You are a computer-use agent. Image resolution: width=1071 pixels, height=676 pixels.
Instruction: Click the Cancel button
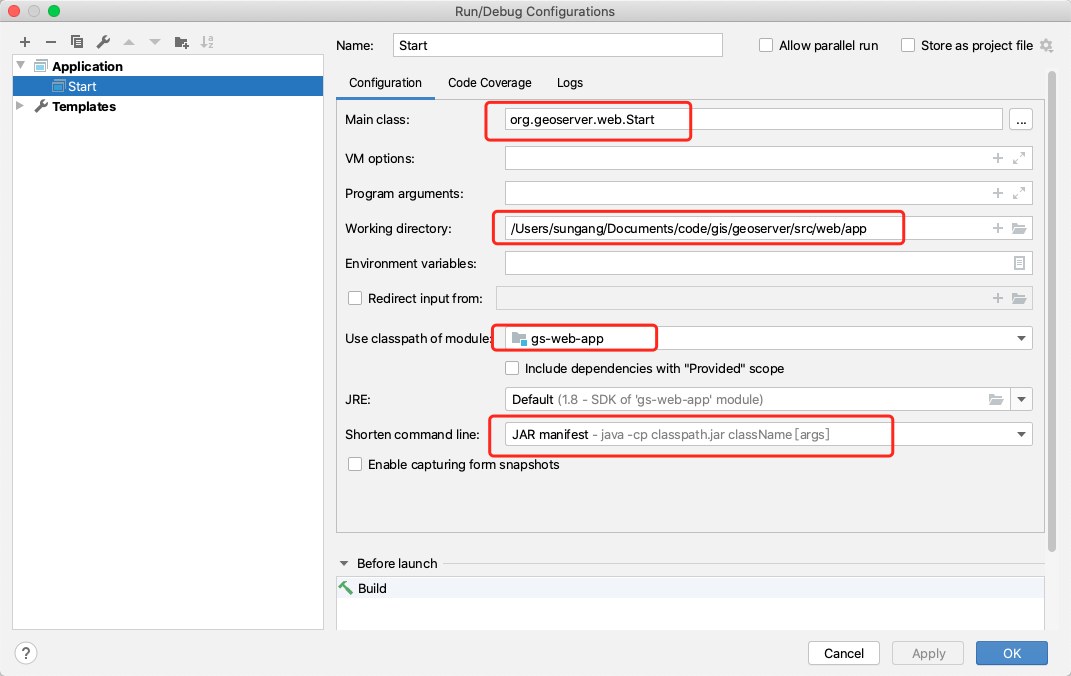pyautogui.click(x=843, y=653)
